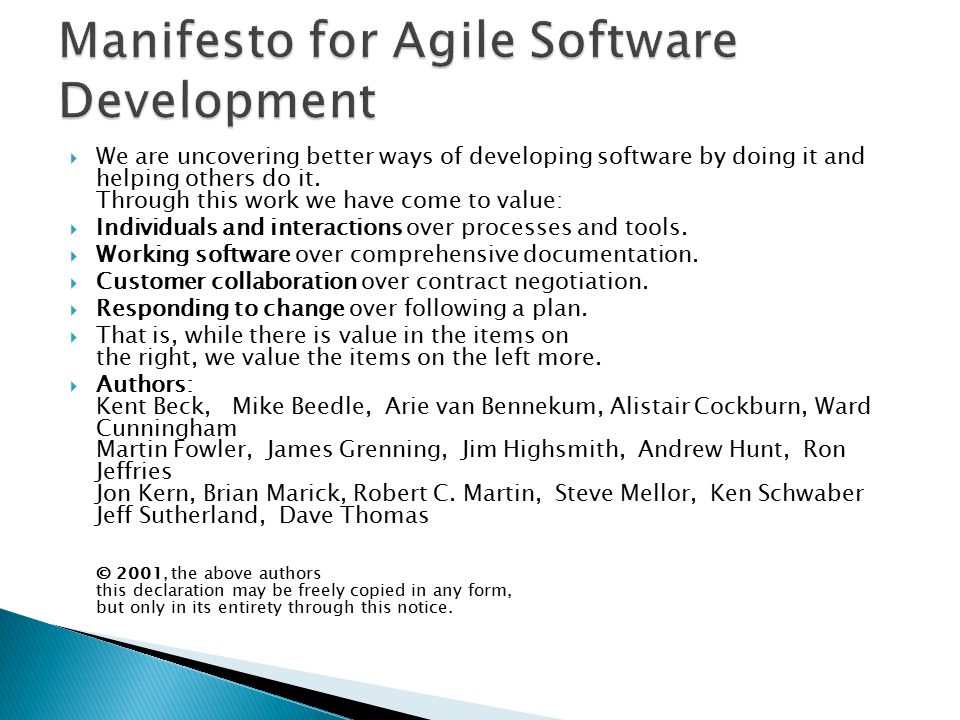Click the bullet arrow beside 'That is, while'
Screen dimensions: 960x720
(74, 337)
